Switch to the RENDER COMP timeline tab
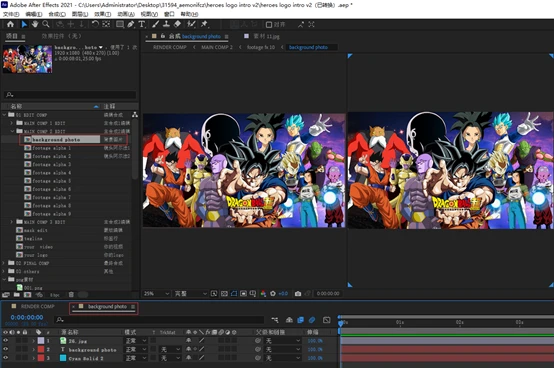555x369 pixels. [x=38, y=306]
